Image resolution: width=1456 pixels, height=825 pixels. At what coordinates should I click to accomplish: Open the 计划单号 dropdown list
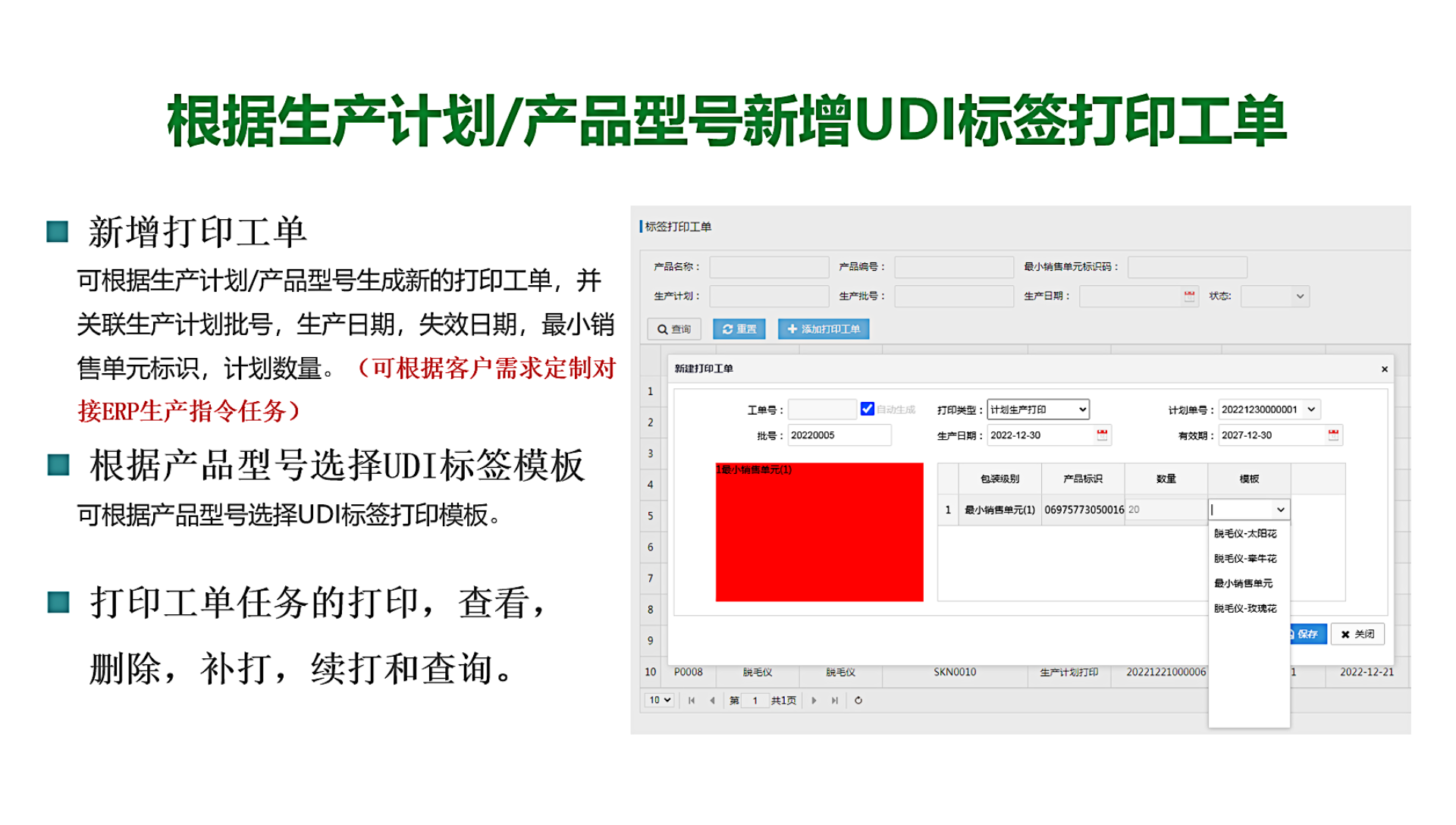(1311, 409)
